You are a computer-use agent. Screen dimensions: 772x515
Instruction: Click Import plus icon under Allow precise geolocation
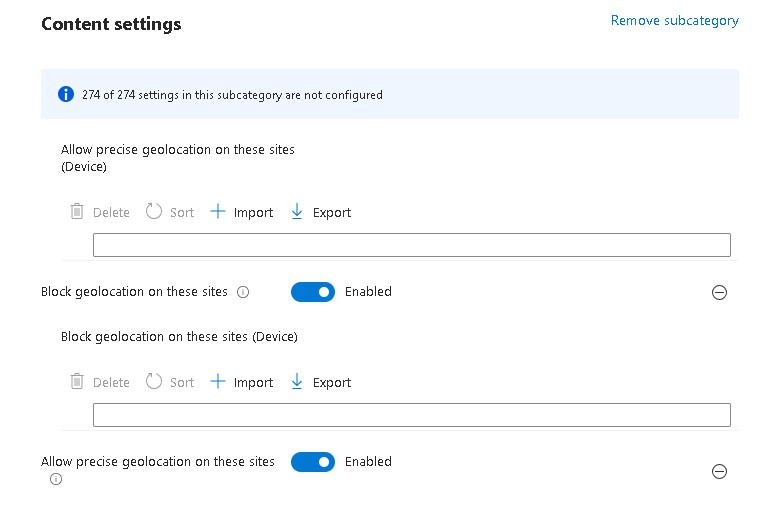click(217, 212)
